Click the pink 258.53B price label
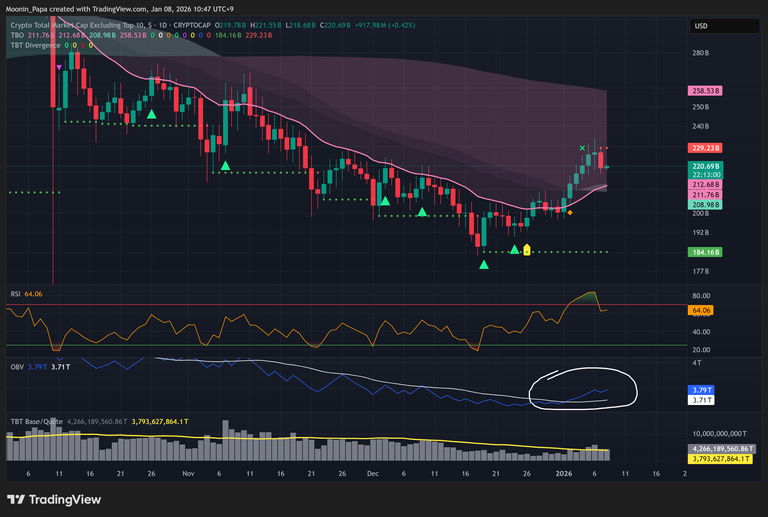The width and height of the screenshot is (768, 517). (x=705, y=90)
